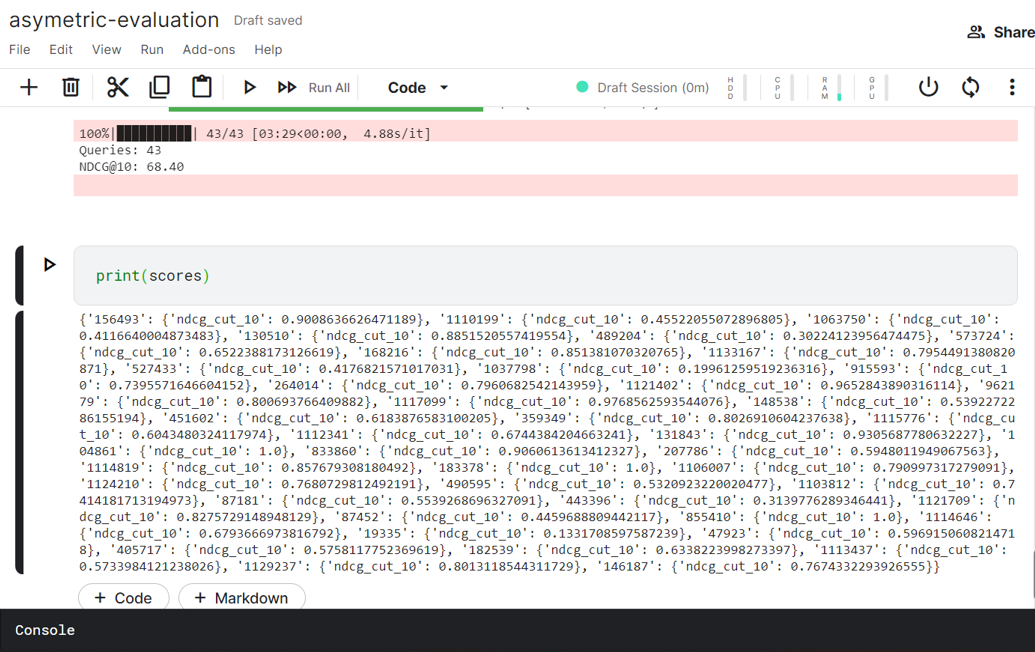Restart the kernel session
This screenshot has width=1035, height=652.
coord(970,87)
